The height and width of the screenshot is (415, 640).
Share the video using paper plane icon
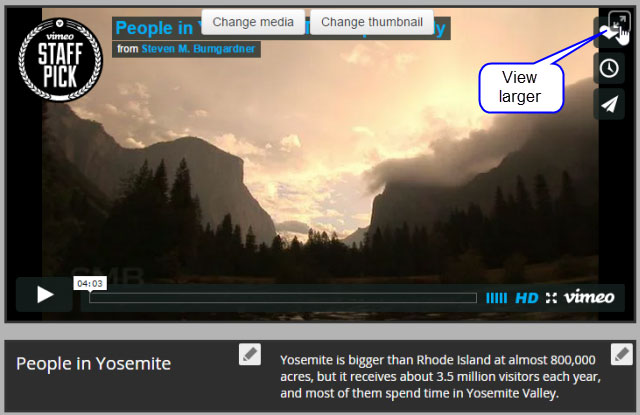coord(609,104)
